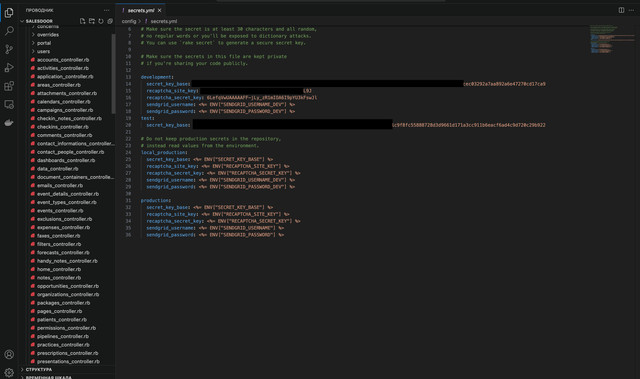Refresh the explorer file tree
The width and height of the screenshot is (640, 379).
pos(101,21)
